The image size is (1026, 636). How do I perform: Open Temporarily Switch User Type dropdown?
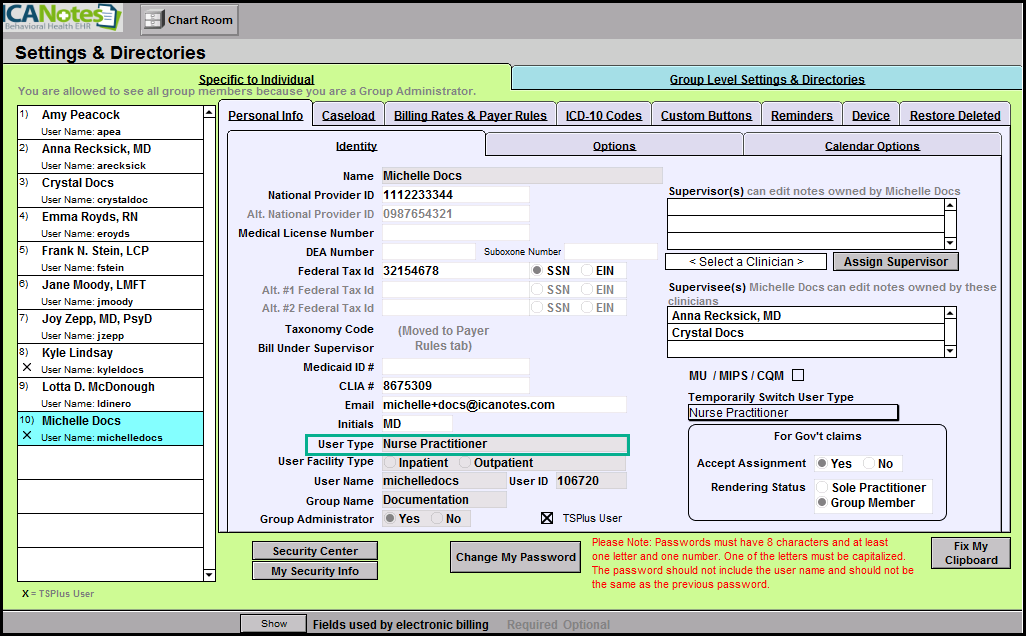click(792, 412)
